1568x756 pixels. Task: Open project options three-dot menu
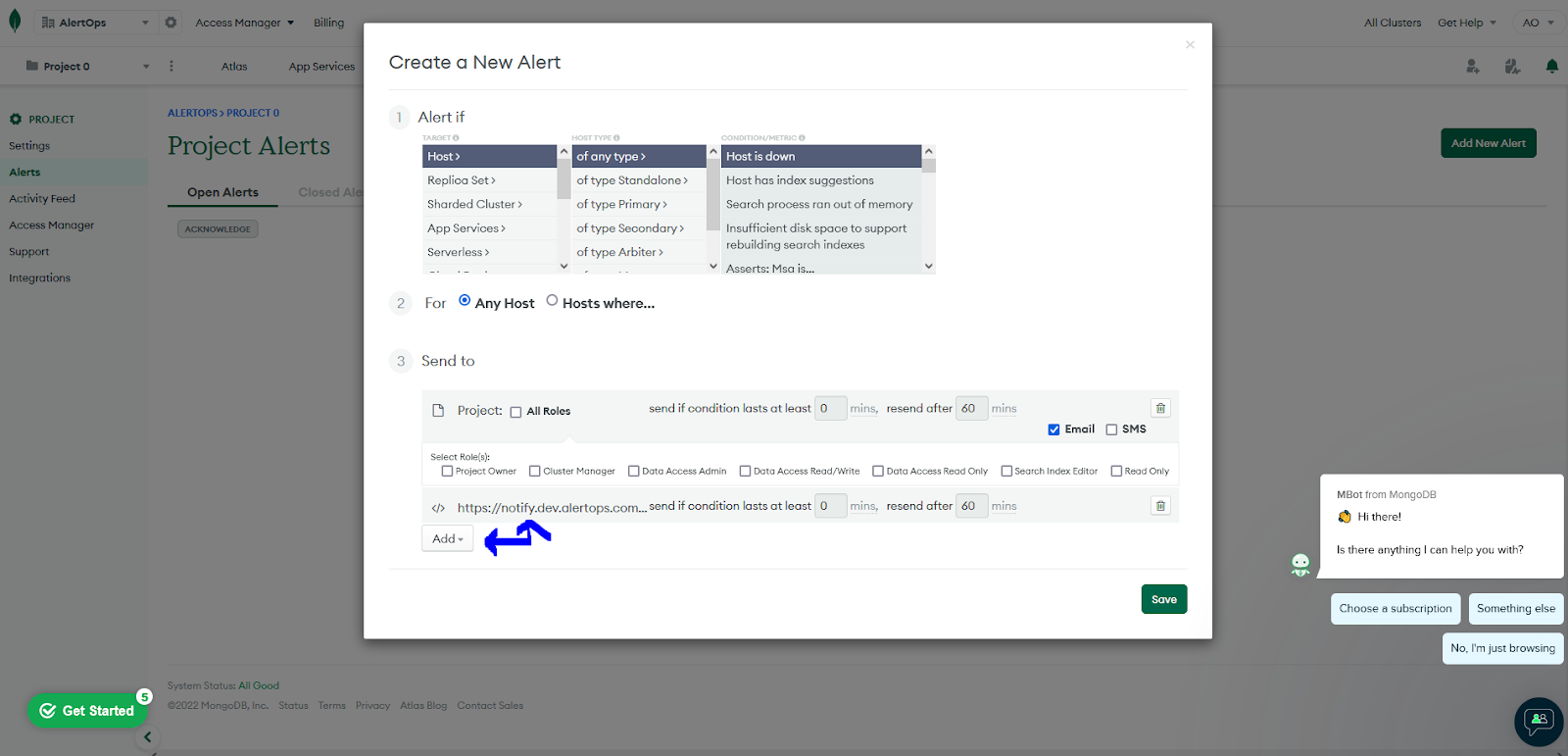click(x=171, y=67)
